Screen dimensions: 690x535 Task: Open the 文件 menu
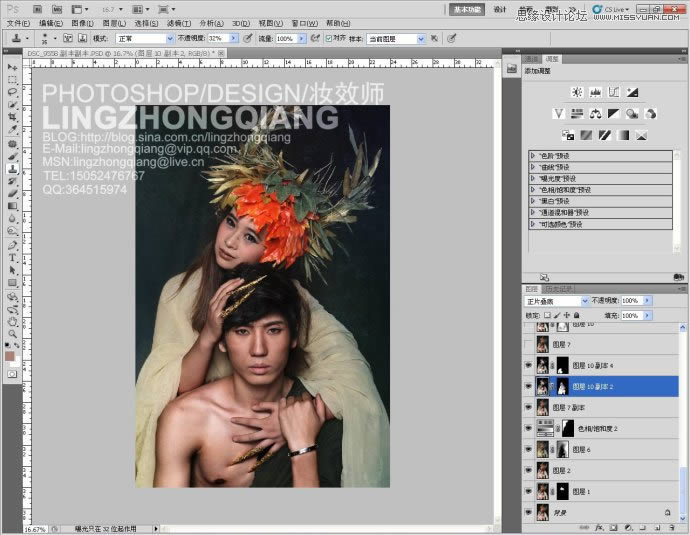click(x=18, y=23)
